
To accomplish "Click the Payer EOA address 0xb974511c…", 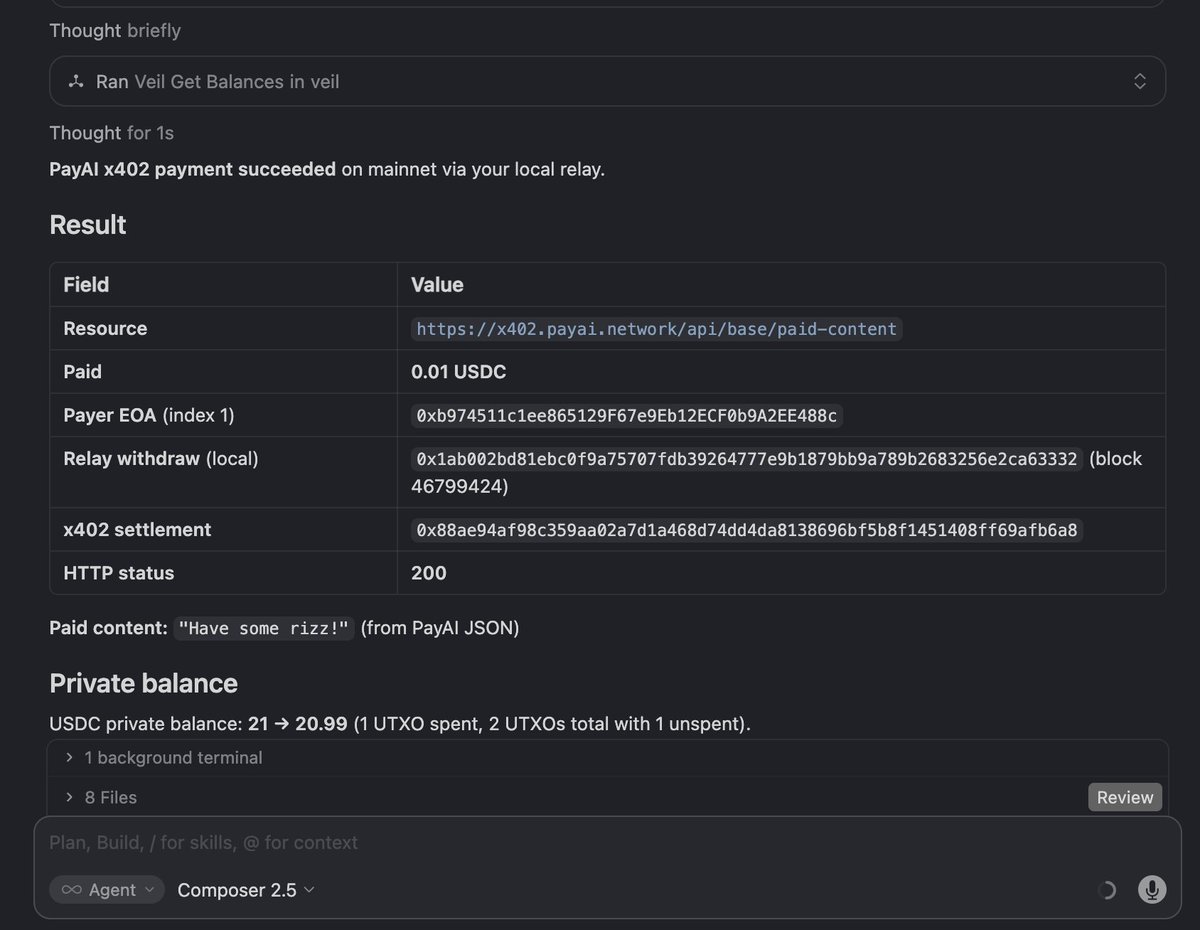I will coord(627,415).
